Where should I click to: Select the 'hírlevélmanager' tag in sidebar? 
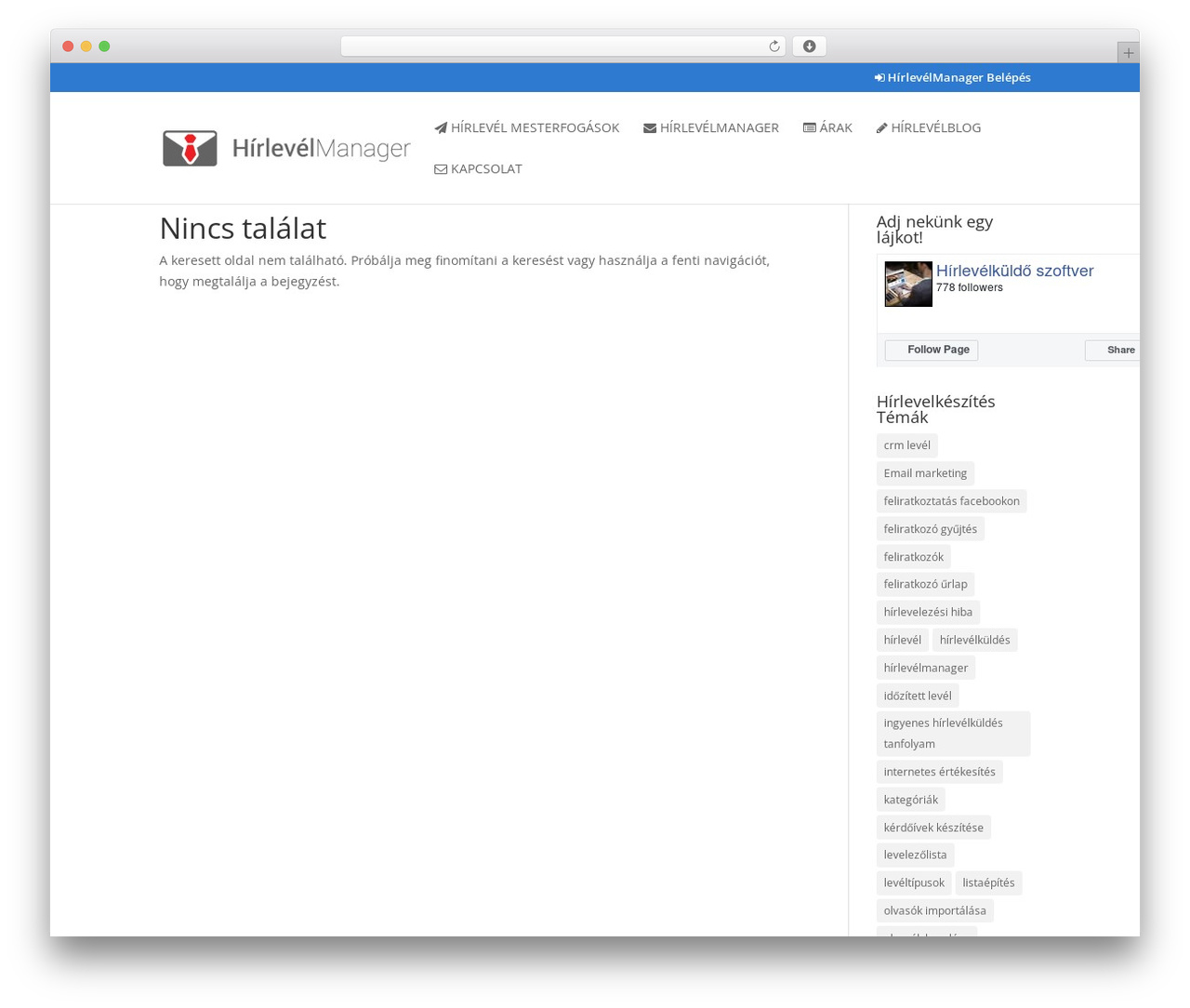pos(926,668)
